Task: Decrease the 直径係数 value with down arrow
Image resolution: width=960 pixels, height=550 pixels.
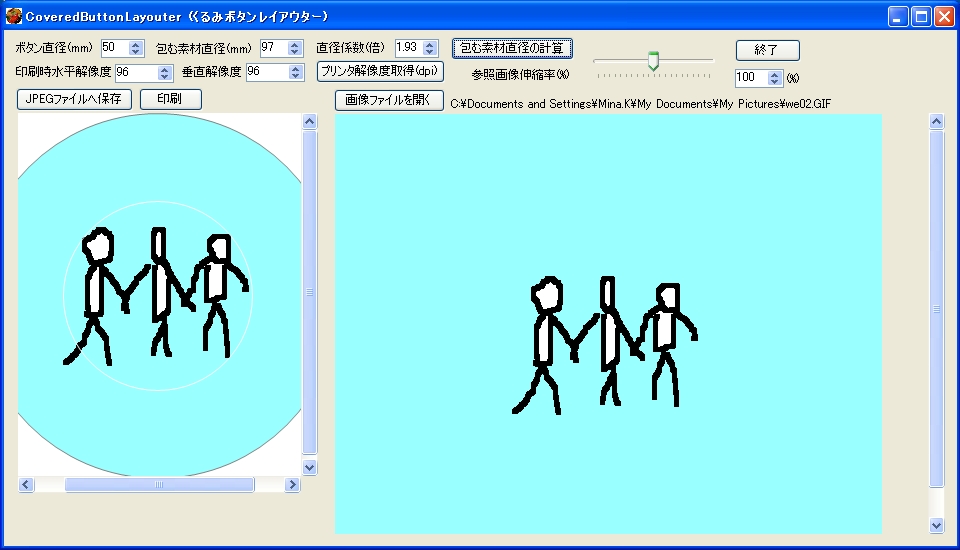Action: point(430,52)
